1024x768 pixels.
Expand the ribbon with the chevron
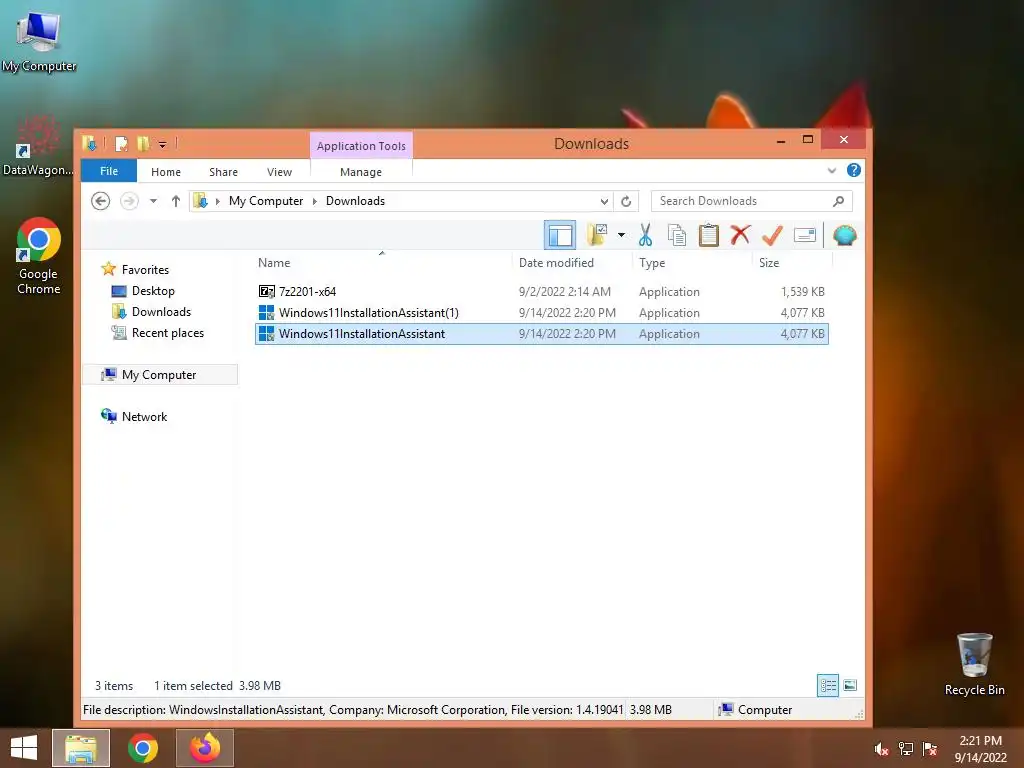coord(831,170)
